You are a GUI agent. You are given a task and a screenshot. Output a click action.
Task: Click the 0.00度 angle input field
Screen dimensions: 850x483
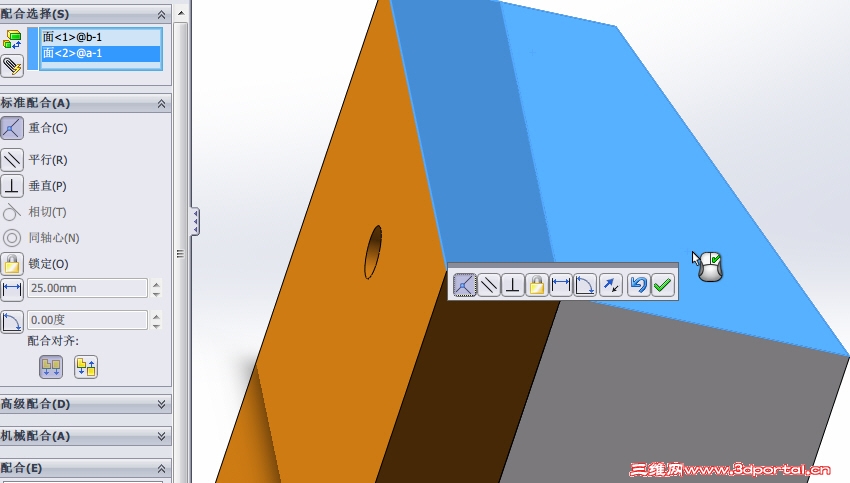click(87, 320)
